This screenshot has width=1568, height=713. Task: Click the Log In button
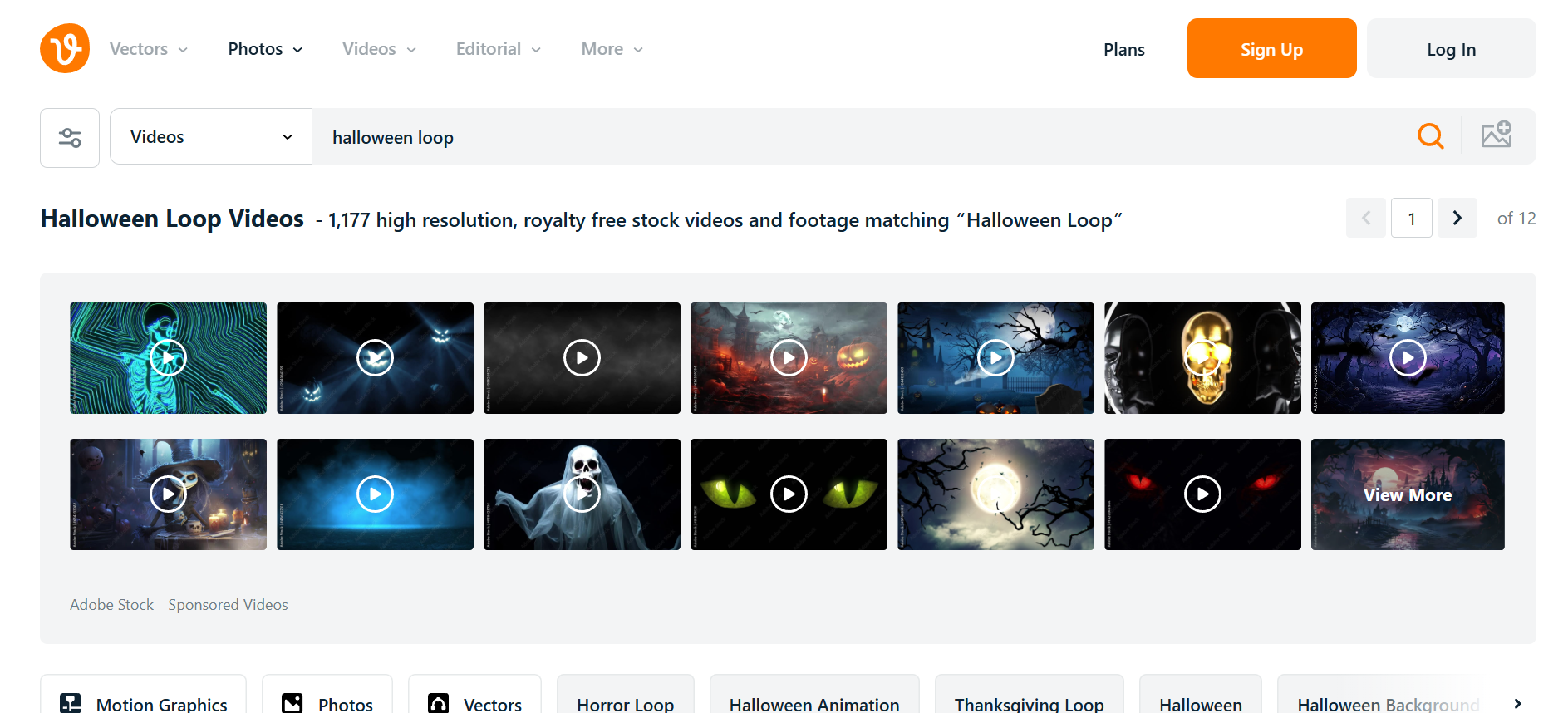point(1451,48)
